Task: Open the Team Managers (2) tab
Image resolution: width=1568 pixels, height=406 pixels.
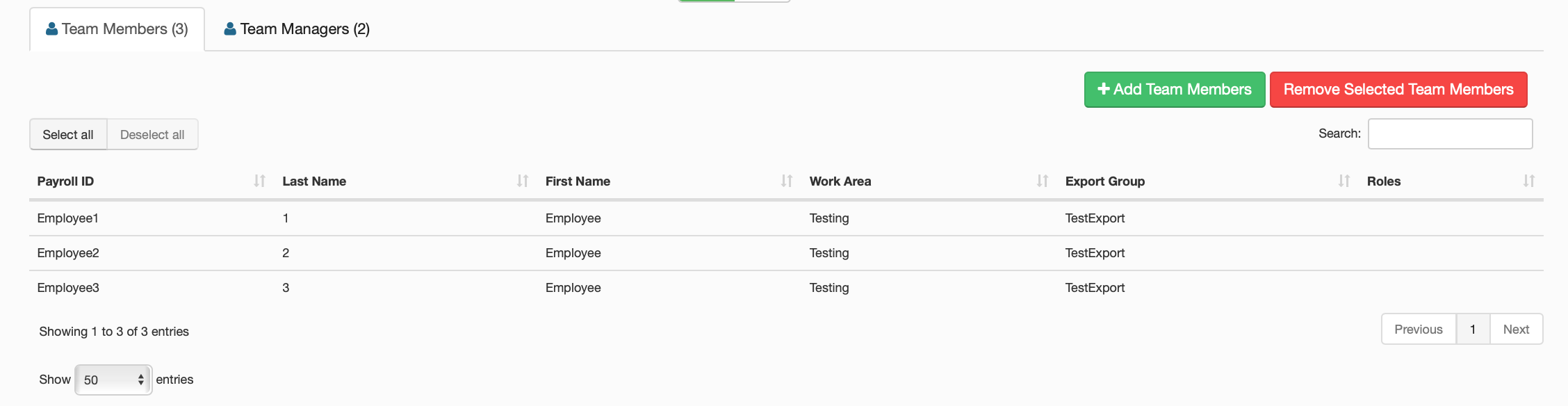Action: pyautogui.click(x=297, y=29)
